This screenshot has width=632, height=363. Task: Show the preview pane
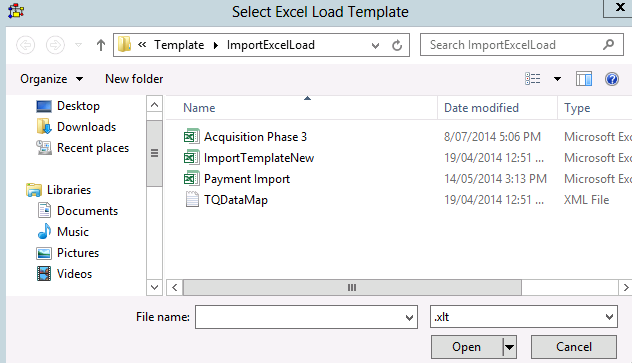tap(584, 79)
